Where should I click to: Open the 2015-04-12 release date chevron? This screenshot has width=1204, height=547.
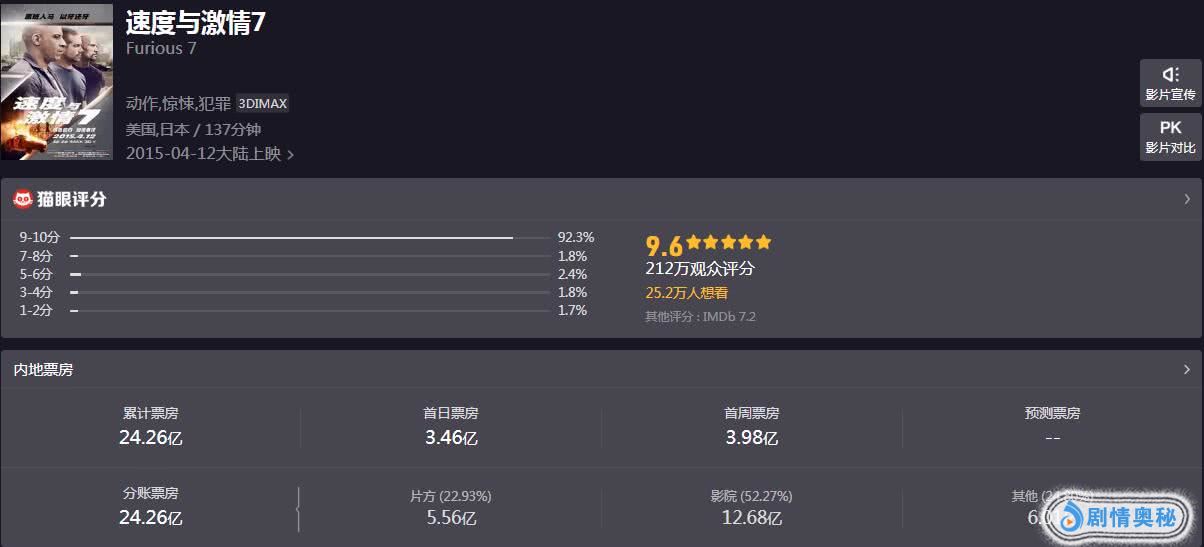pos(290,154)
